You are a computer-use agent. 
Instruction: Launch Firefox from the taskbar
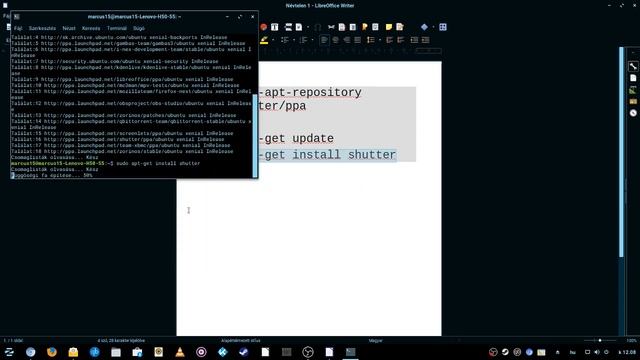point(52,352)
